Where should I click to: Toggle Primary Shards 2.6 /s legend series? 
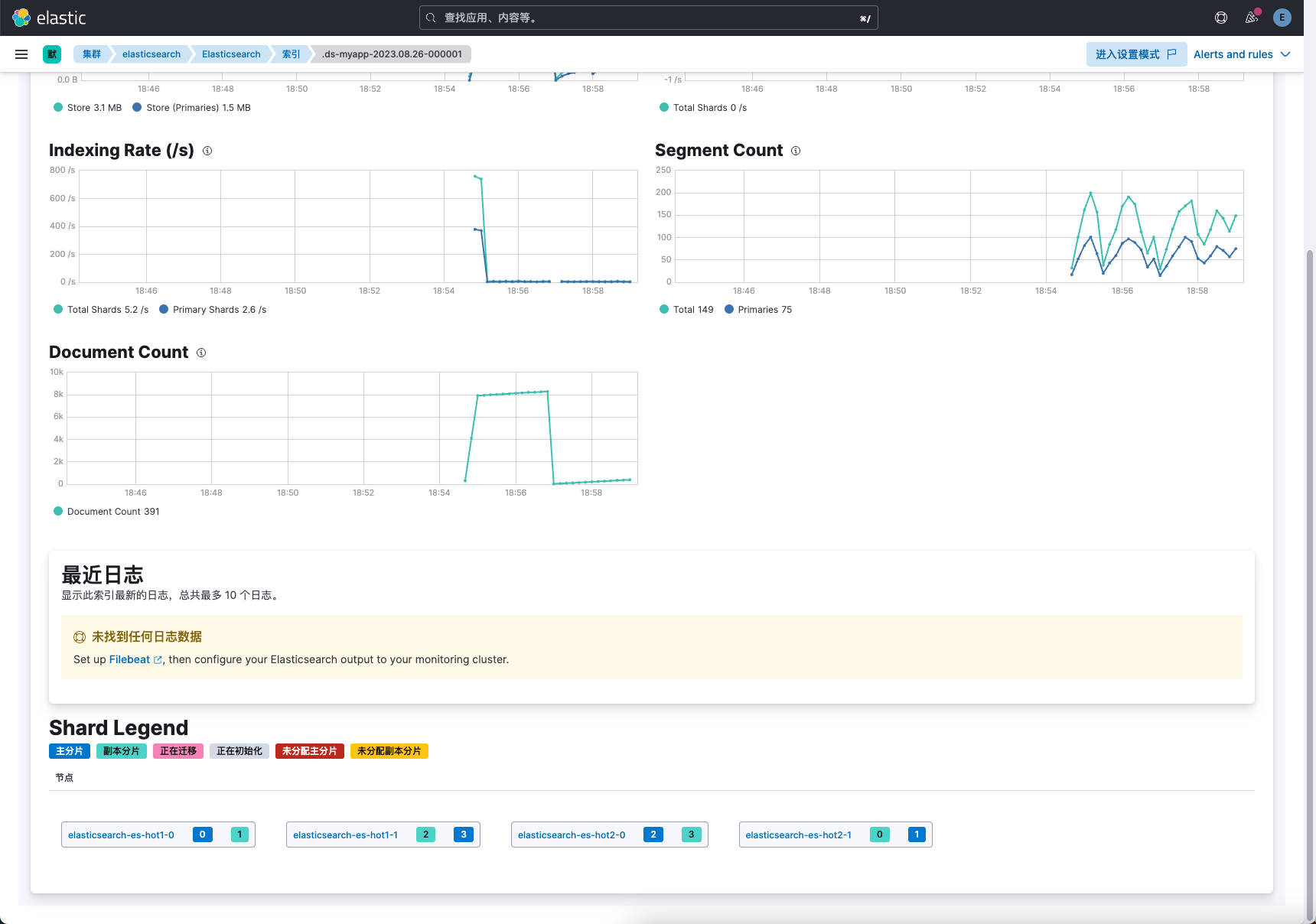213,310
